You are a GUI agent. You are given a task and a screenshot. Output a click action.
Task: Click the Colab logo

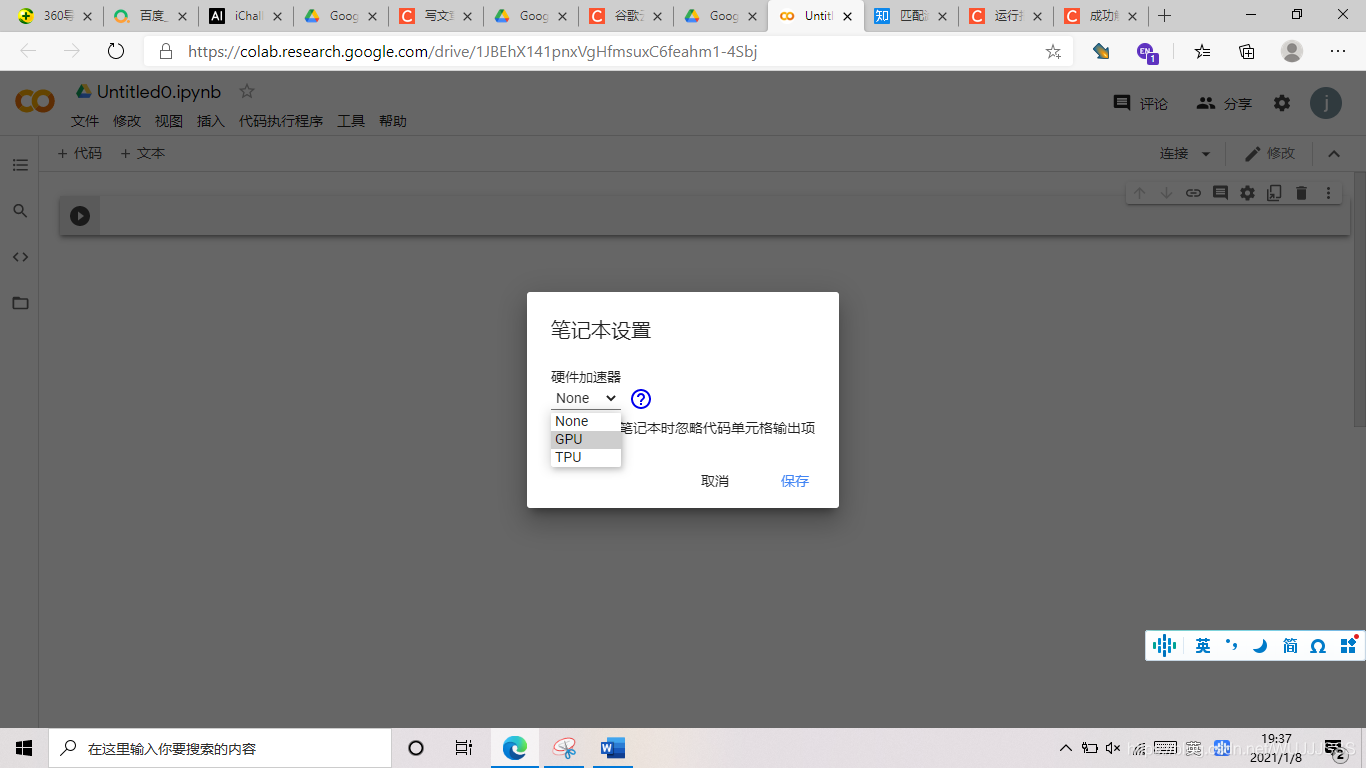35,101
